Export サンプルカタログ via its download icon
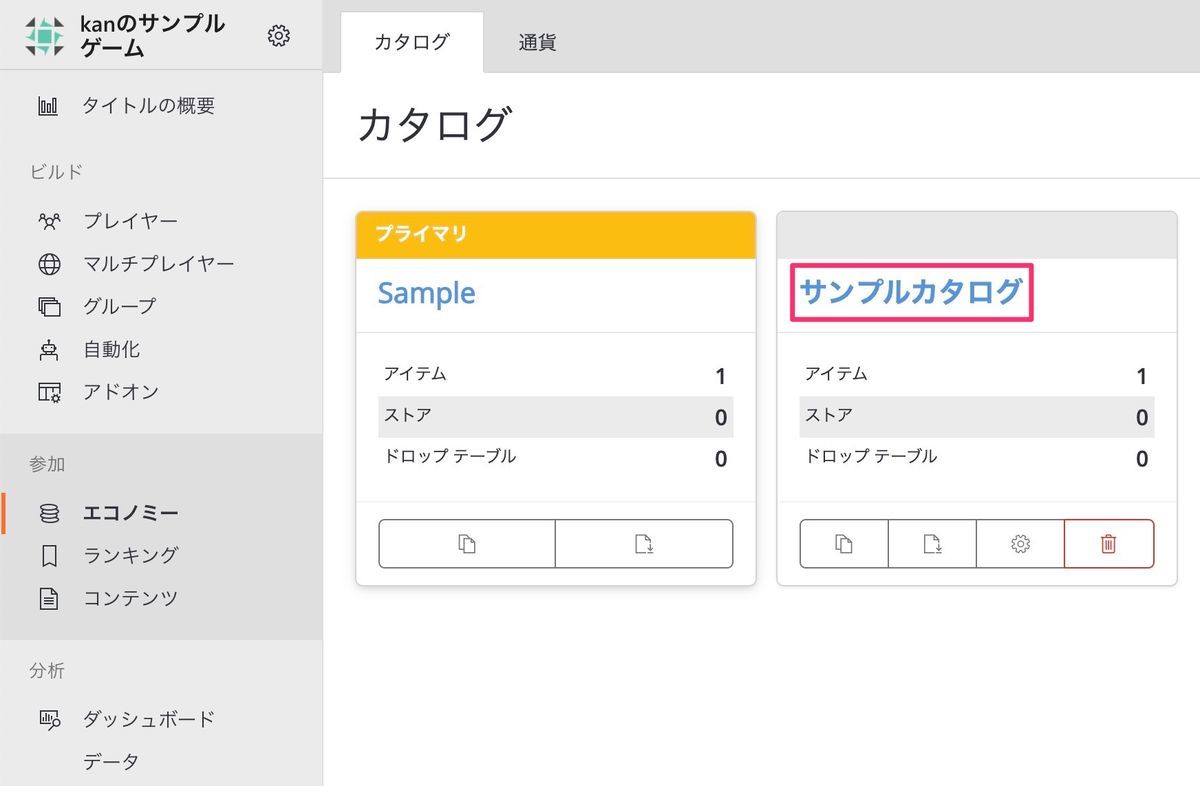The height and width of the screenshot is (786, 1200). (x=931, y=542)
